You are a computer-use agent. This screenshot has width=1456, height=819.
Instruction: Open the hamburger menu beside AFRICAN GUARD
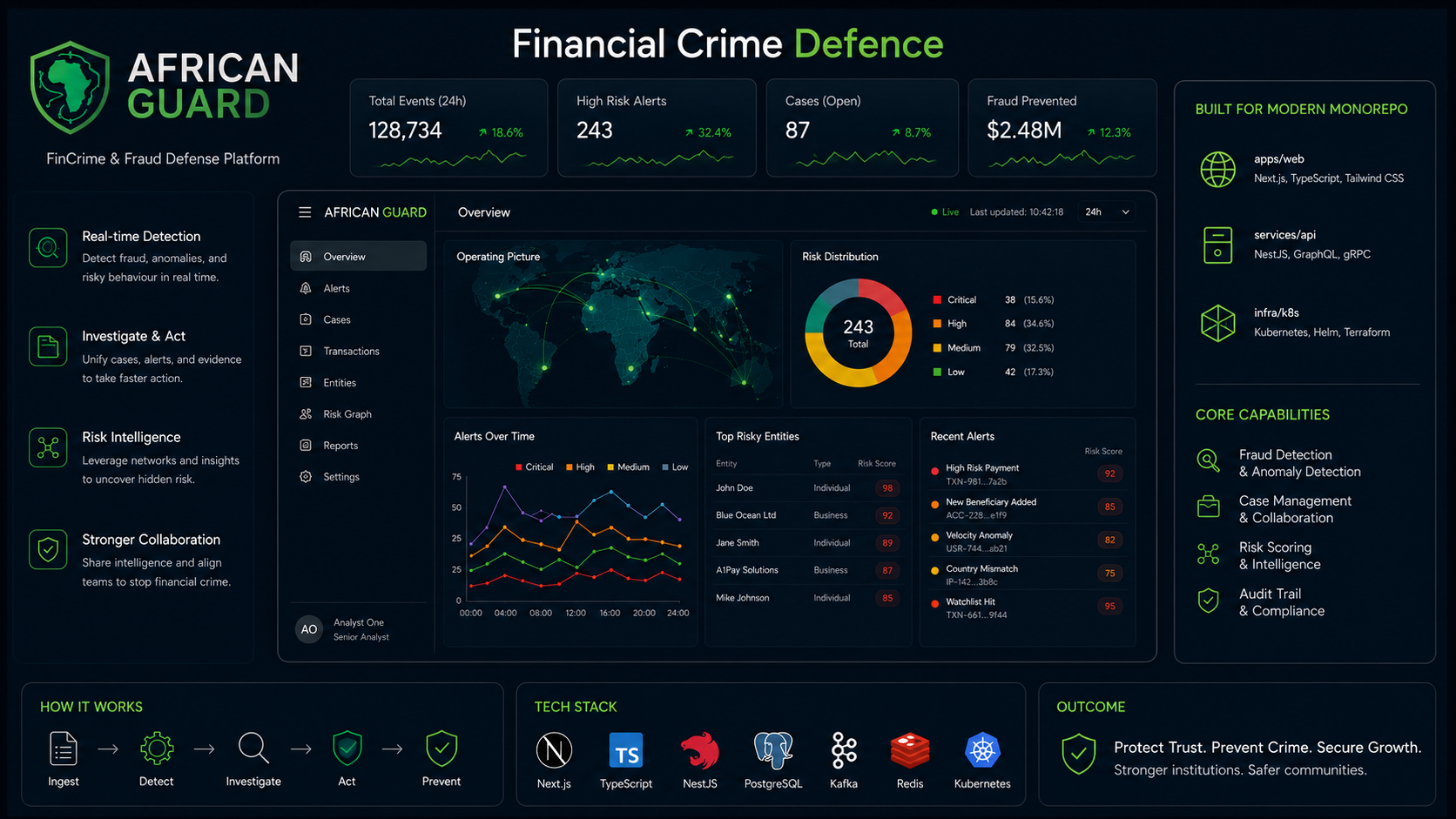[305, 212]
